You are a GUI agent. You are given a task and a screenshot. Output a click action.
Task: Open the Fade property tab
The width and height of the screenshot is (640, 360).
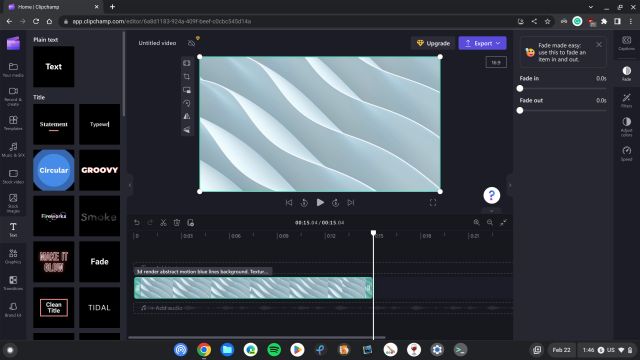[x=627, y=73]
